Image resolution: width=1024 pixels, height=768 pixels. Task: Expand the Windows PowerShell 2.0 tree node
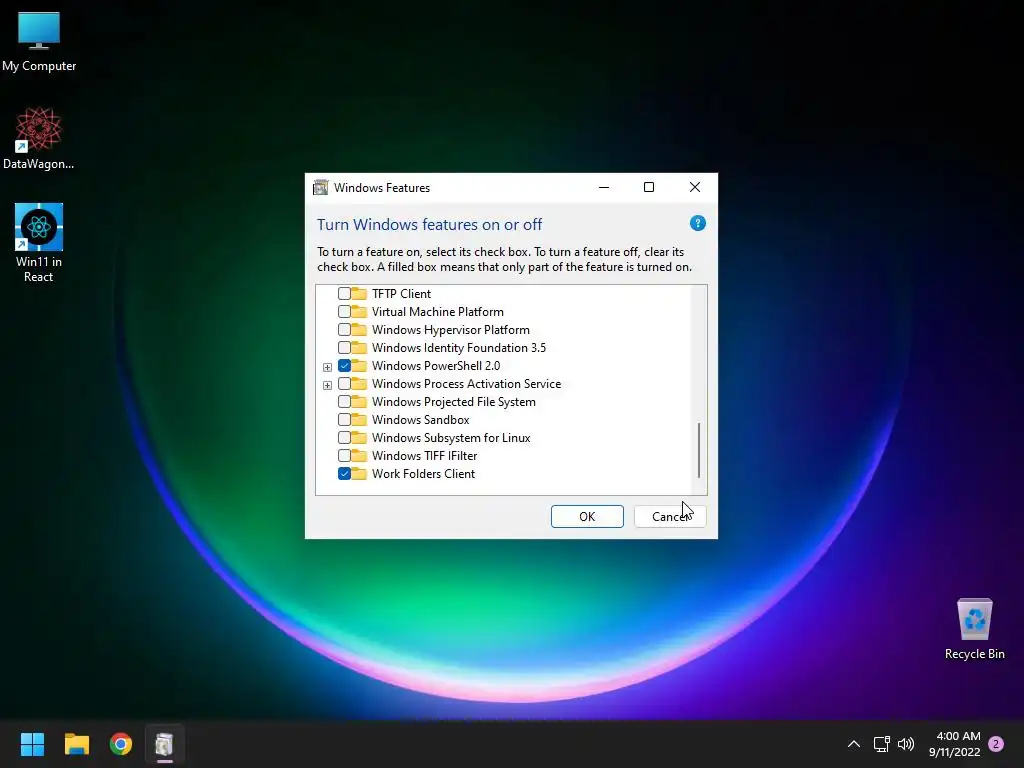(x=327, y=367)
